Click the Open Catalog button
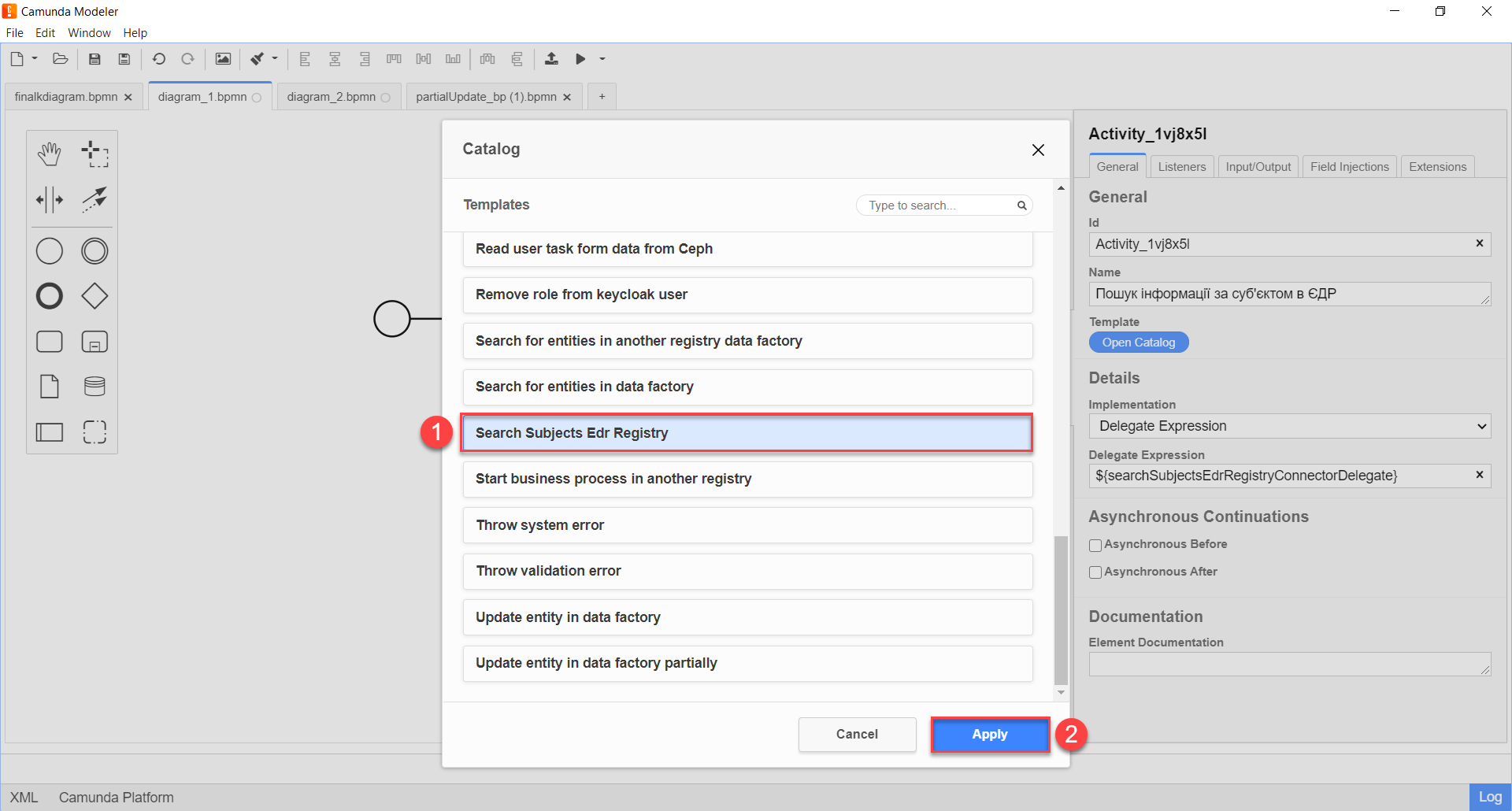1512x811 pixels. pos(1138,343)
